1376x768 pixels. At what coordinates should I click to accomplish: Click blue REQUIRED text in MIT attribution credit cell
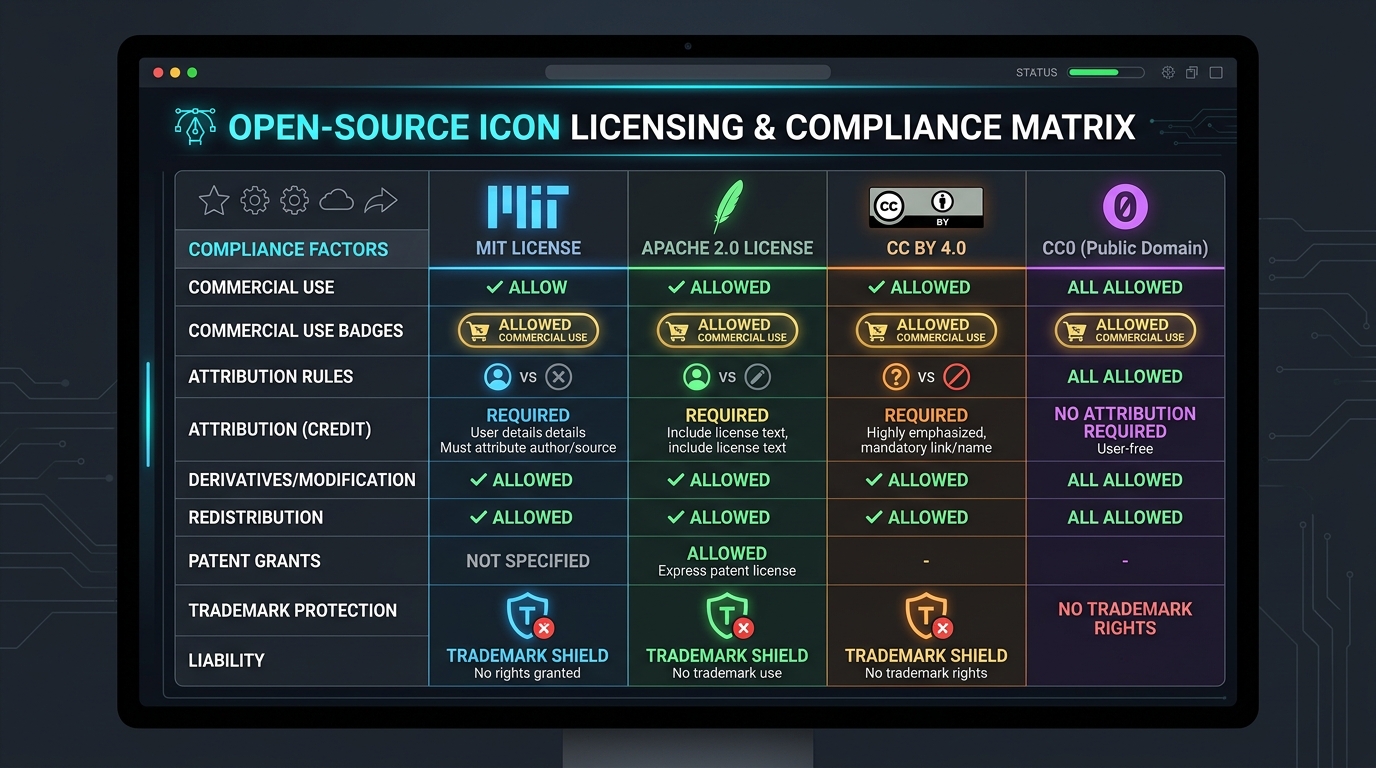tap(528, 415)
